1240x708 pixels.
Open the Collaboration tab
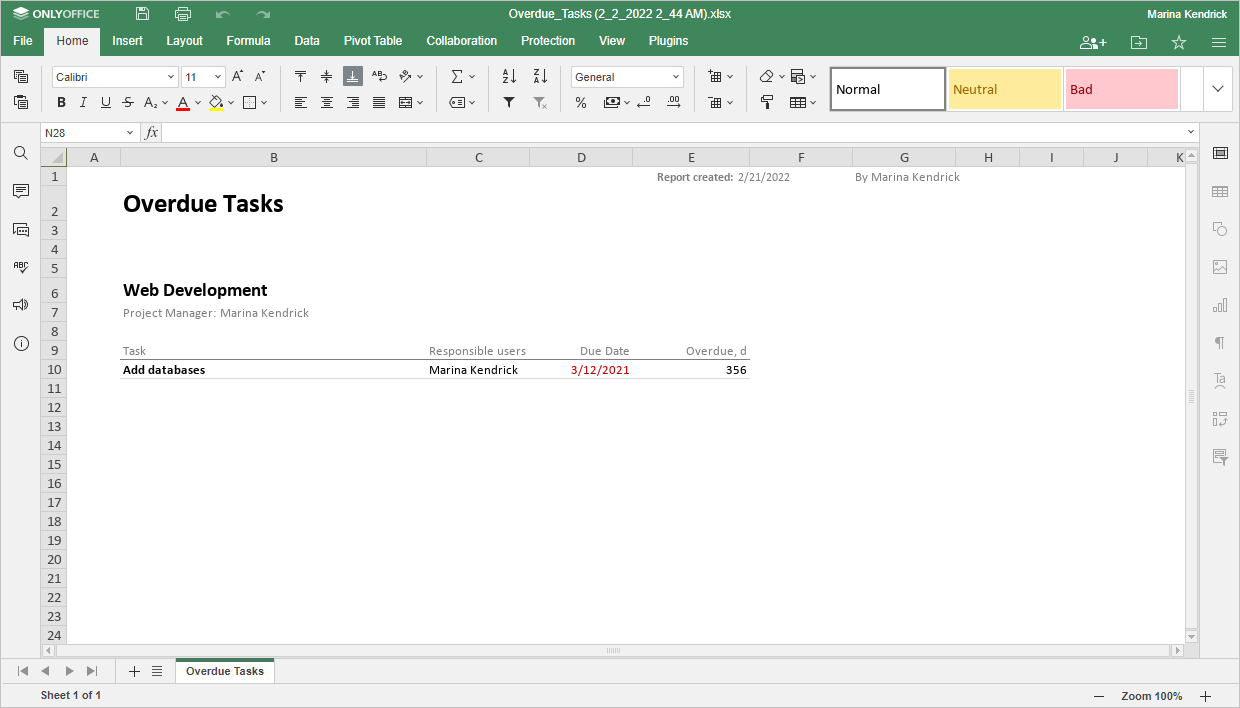point(461,41)
